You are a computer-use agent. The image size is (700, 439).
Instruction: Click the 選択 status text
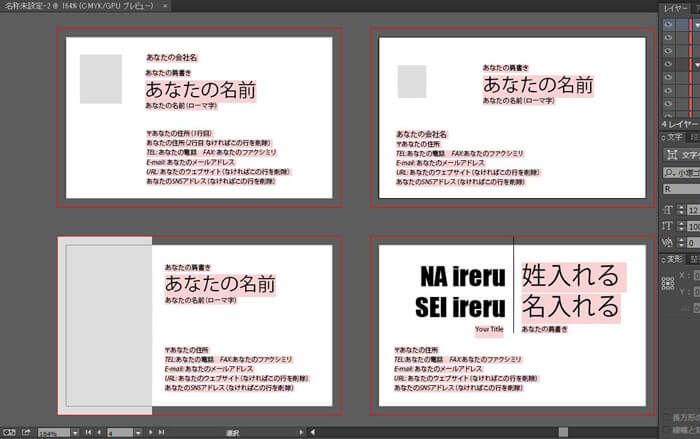(x=233, y=433)
